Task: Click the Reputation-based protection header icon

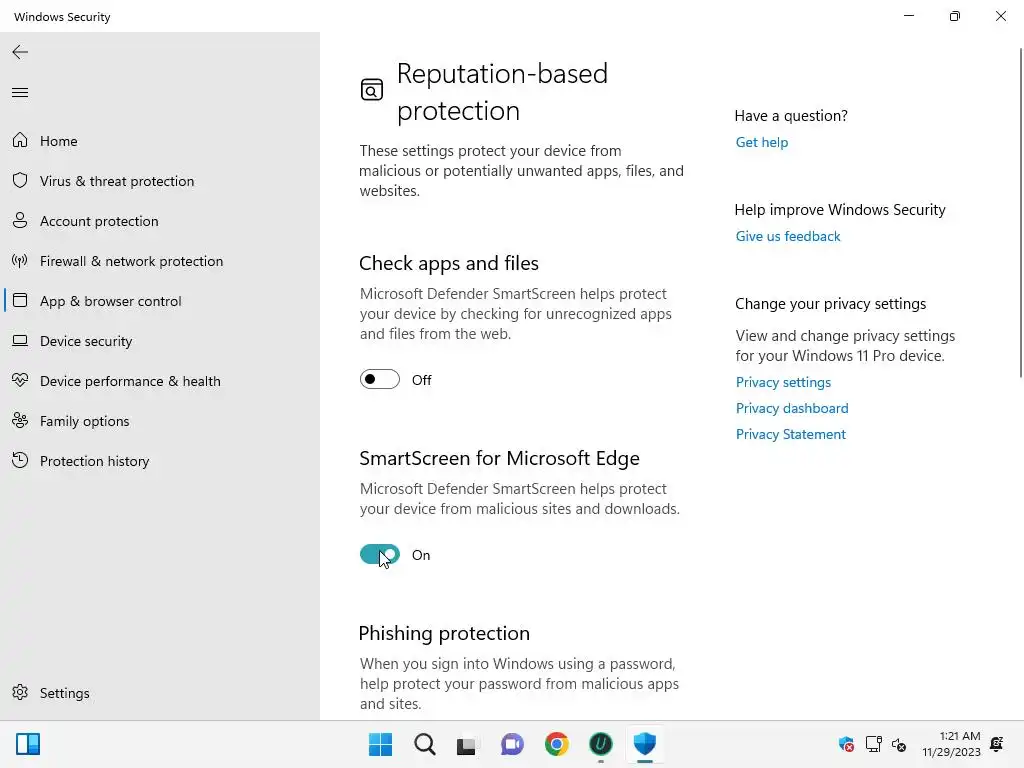Action: (372, 89)
